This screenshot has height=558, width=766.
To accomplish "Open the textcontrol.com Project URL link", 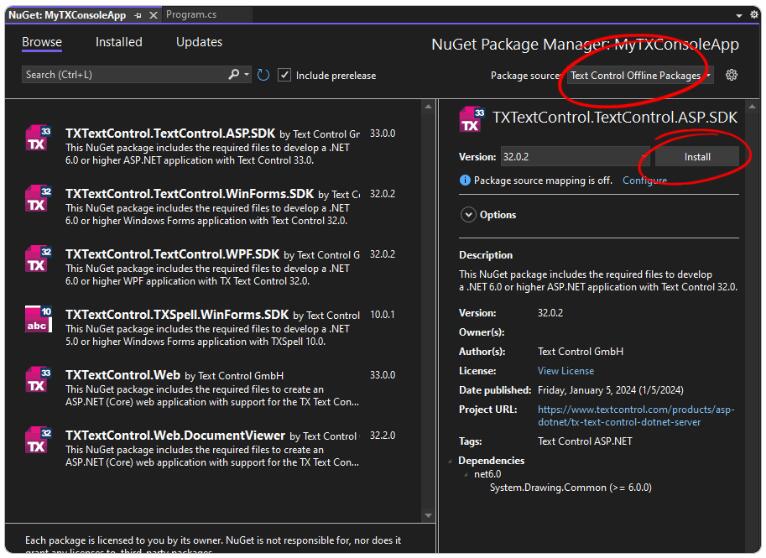I will 636,416.
